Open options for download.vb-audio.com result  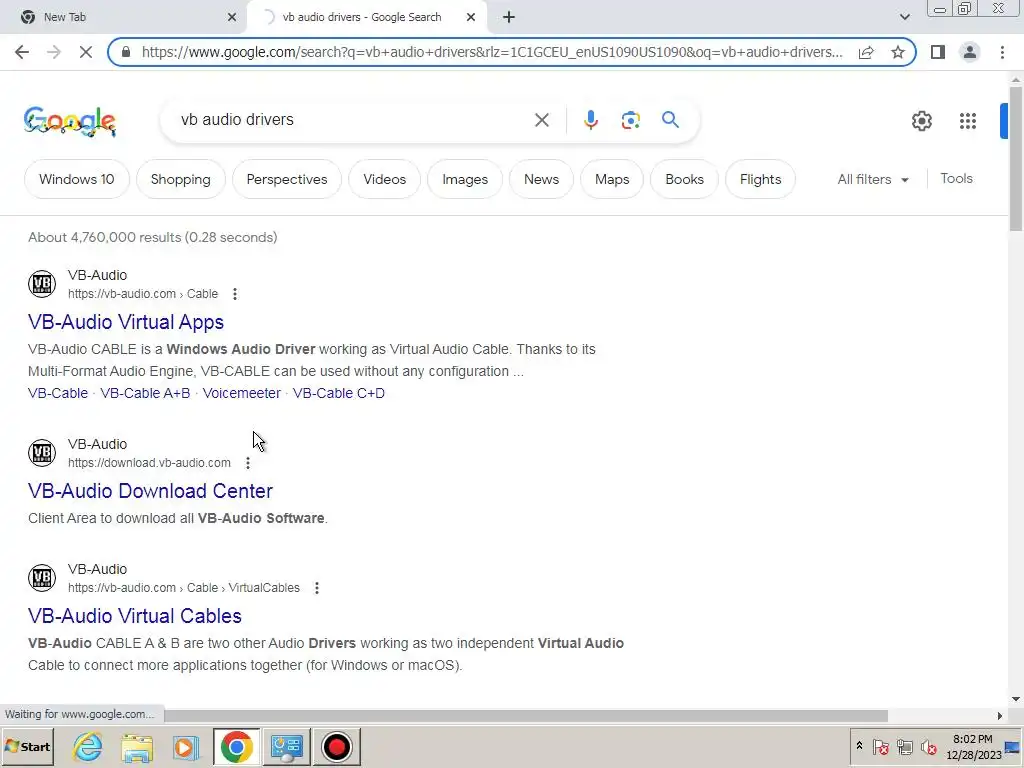[x=248, y=463]
